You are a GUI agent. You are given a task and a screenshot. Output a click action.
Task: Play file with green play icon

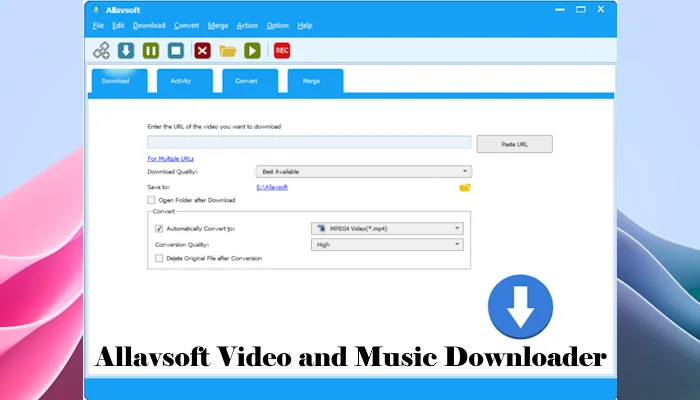click(x=252, y=50)
